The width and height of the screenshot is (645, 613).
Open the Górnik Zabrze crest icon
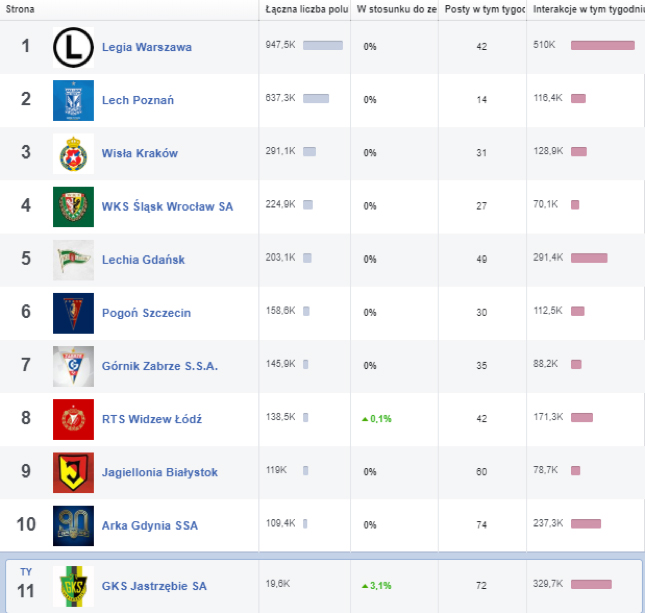[x=73, y=366]
